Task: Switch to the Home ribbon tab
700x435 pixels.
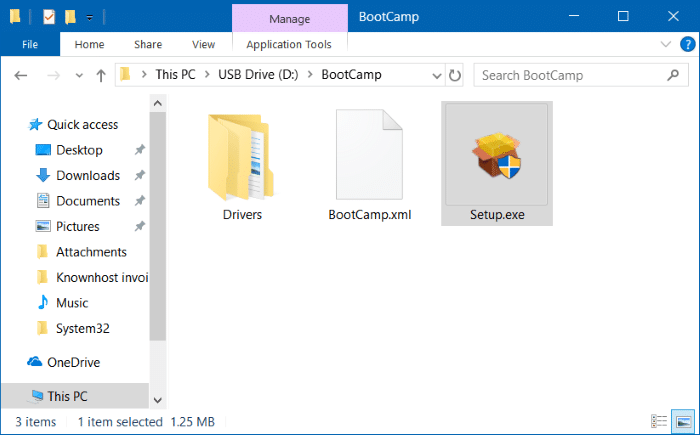Action: pyautogui.click(x=89, y=44)
